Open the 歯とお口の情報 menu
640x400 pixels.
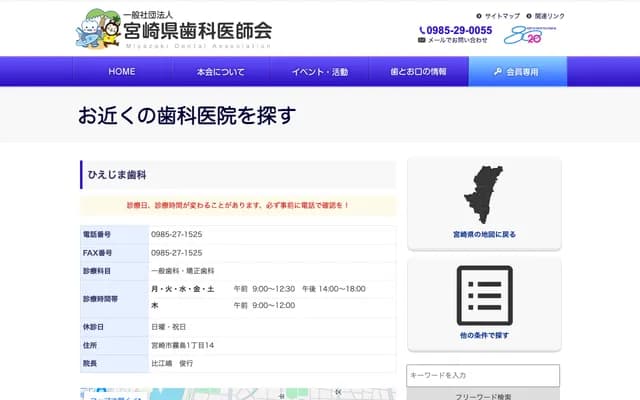pyautogui.click(x=418, y=72)
